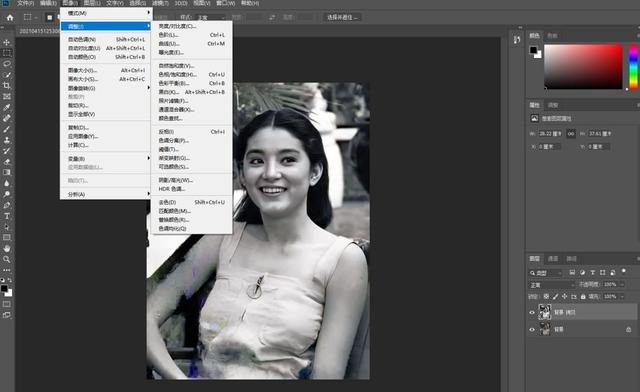The height and width of the screenshot is (392, 640).
Task: Choose 反相(I) Invert from submenu
Action: click(x=192, y=131)
